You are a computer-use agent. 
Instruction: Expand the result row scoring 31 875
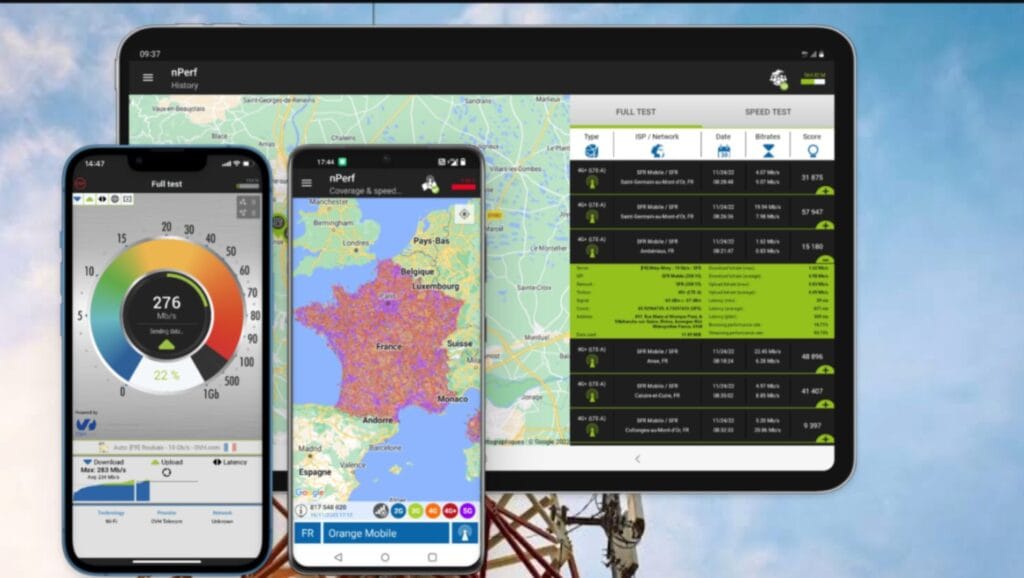(x=824, y=191)
